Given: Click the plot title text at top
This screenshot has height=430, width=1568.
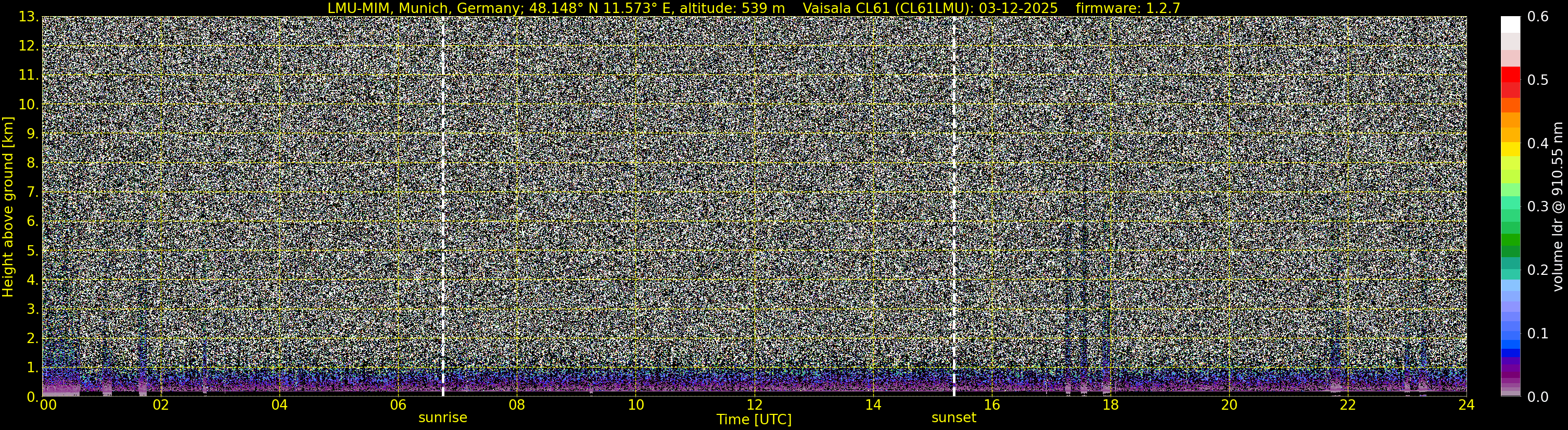Looking at the screenshot, I should [754, 8].
